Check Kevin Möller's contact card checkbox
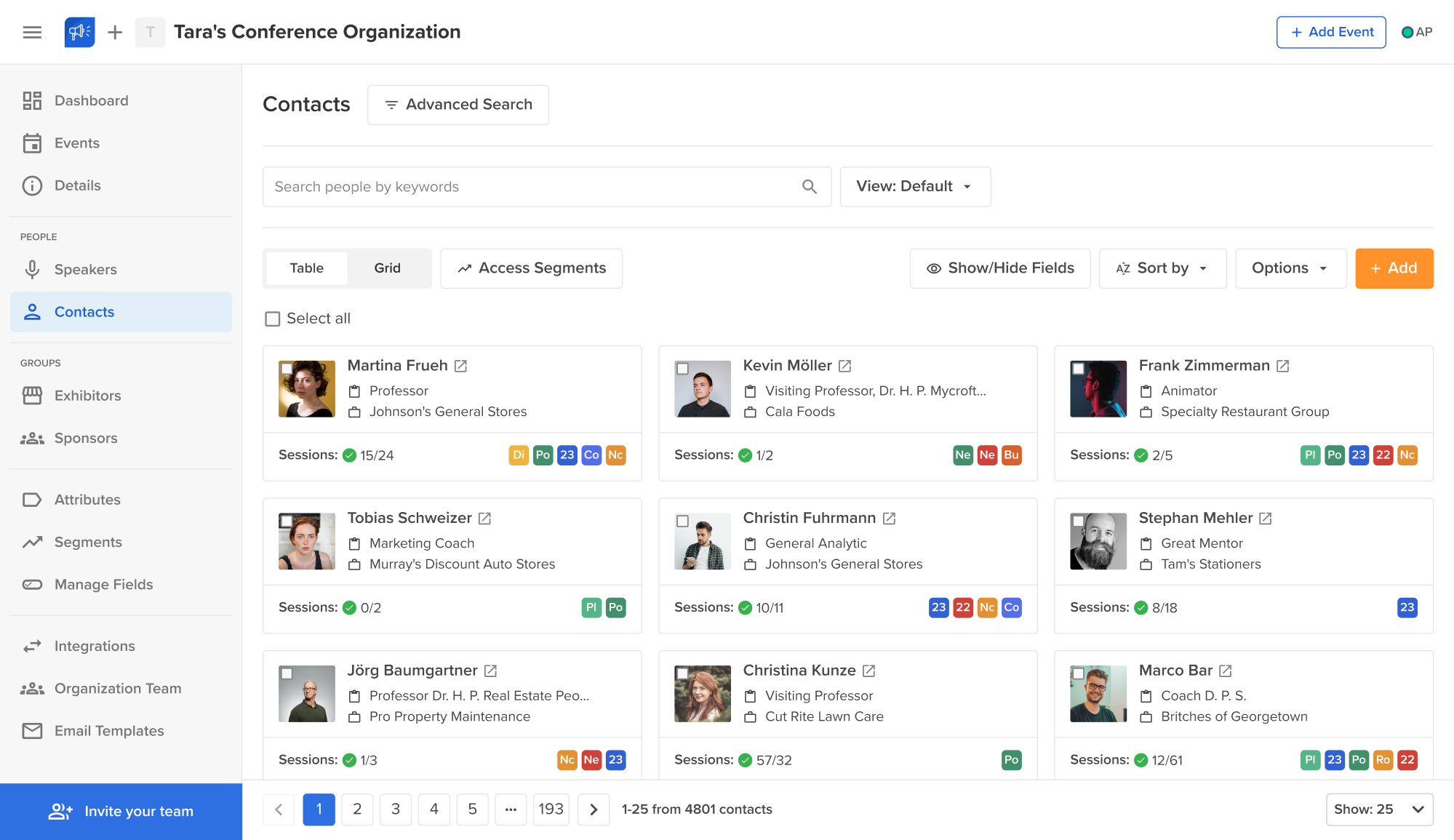This screenshot has height=840, width=1454. [x=683, y=369]
